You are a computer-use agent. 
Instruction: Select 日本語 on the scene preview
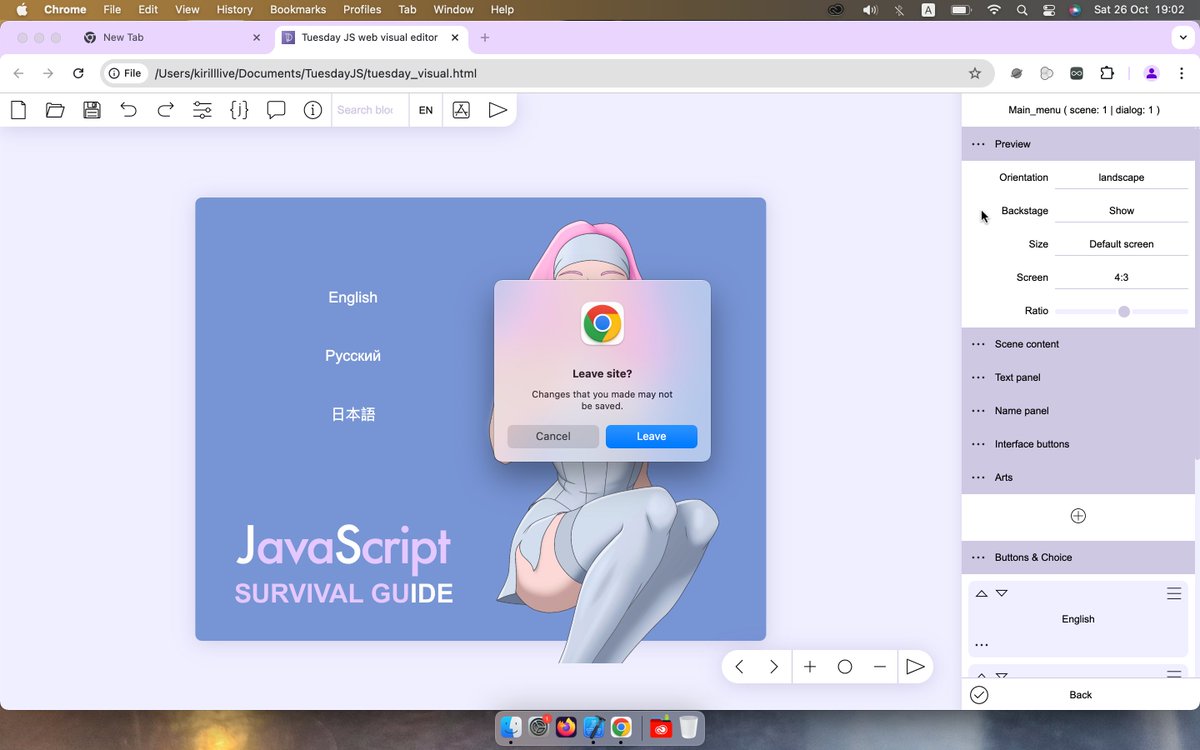353,414
